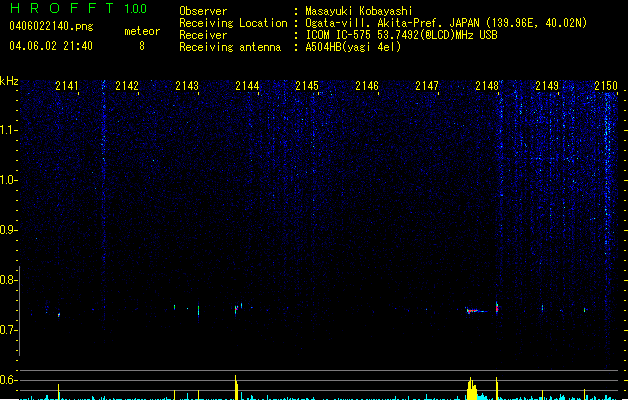Click the meteor echo cluster before 2144

[238, 309]
